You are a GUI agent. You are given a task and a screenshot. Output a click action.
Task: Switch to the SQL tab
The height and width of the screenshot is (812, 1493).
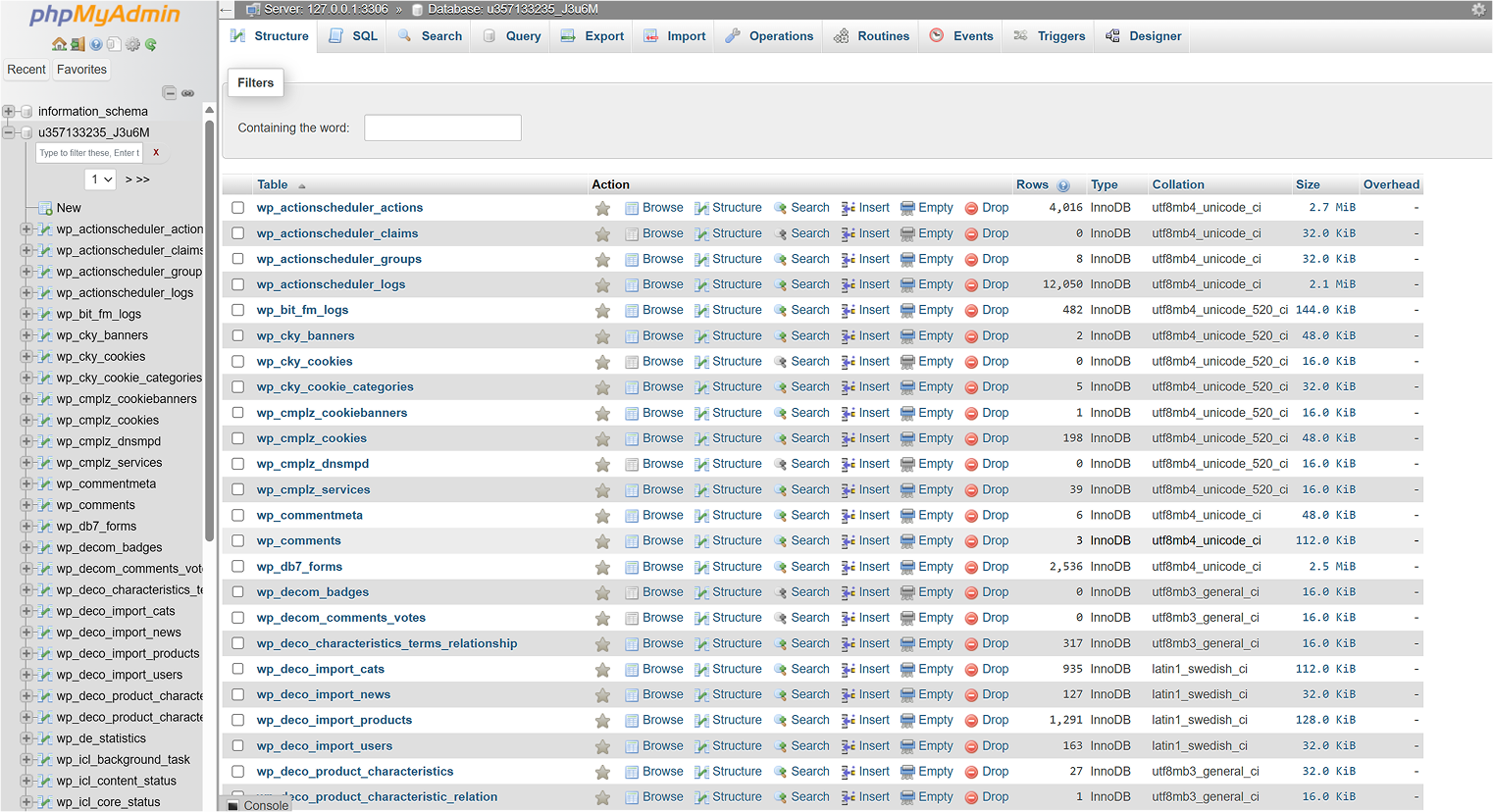tap(353, 36)
